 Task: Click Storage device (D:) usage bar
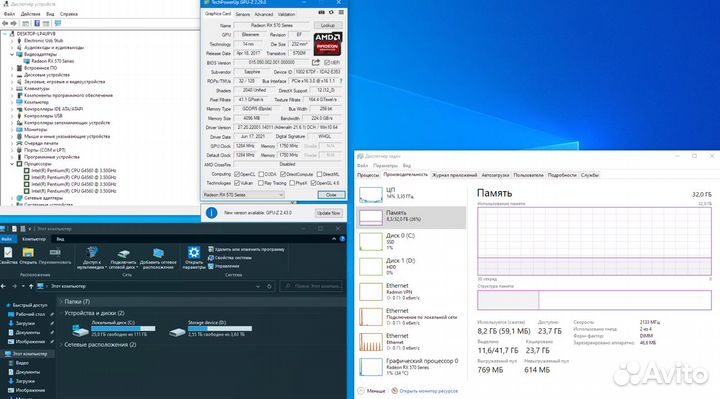coord(220,328)
